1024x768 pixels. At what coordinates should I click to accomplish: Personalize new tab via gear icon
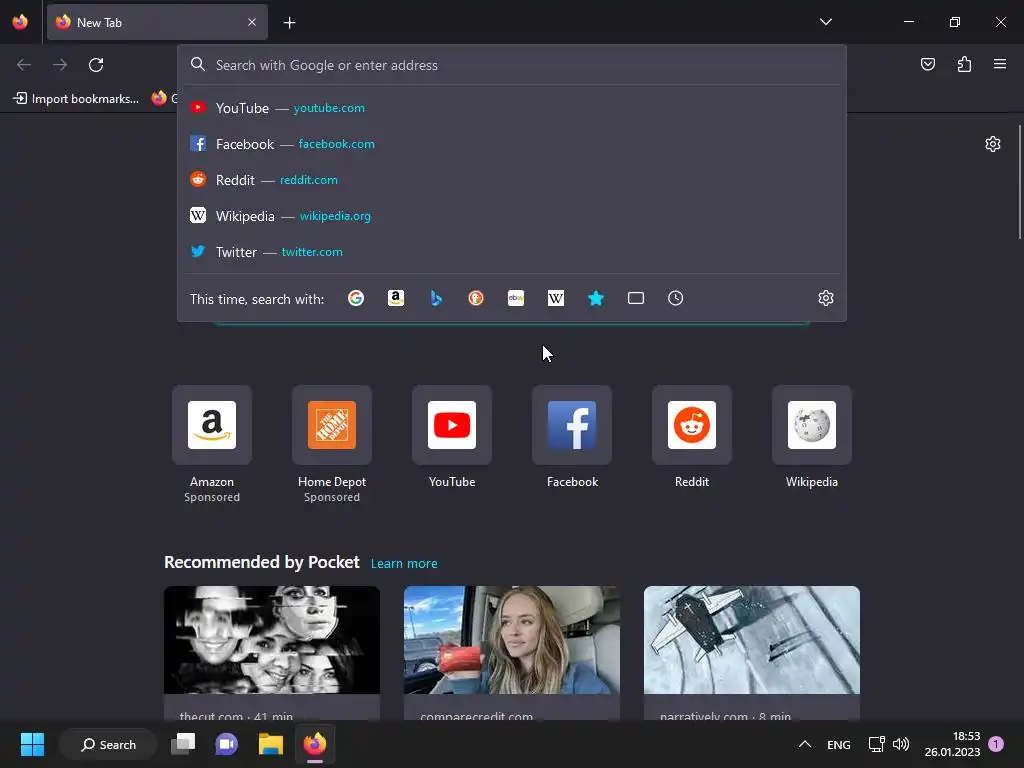click(993, 144)
